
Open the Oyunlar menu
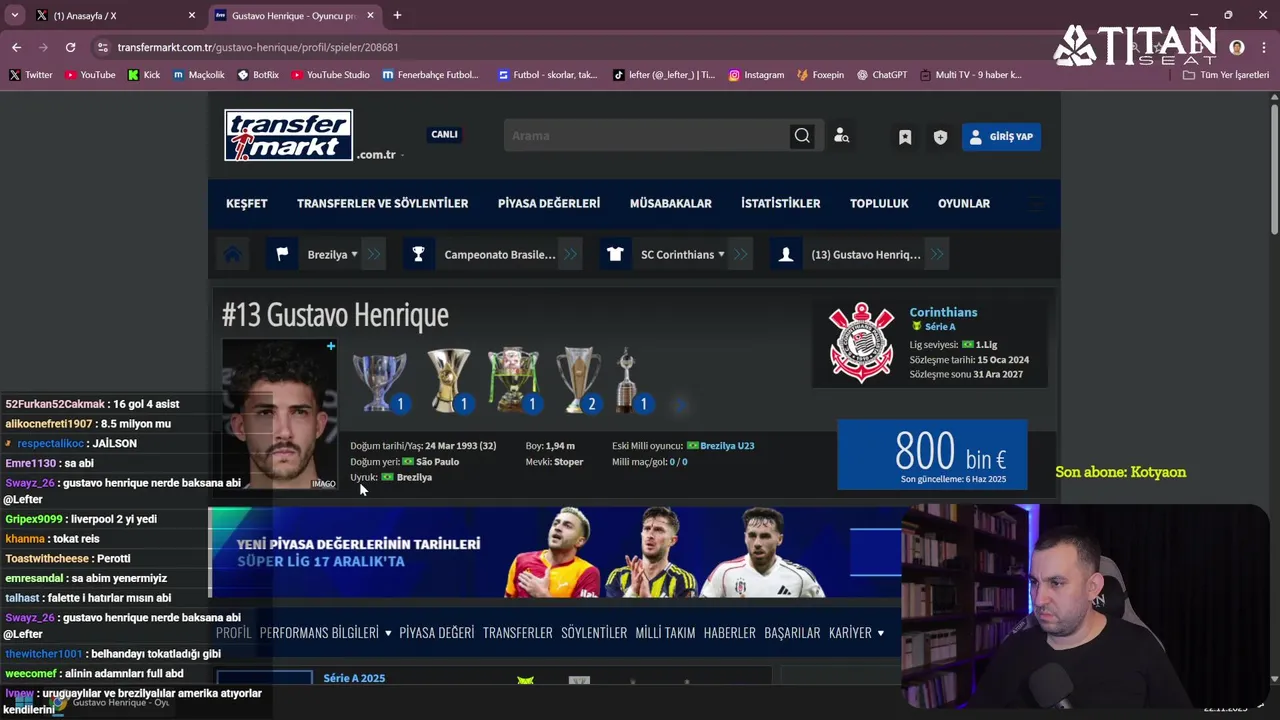964,203
